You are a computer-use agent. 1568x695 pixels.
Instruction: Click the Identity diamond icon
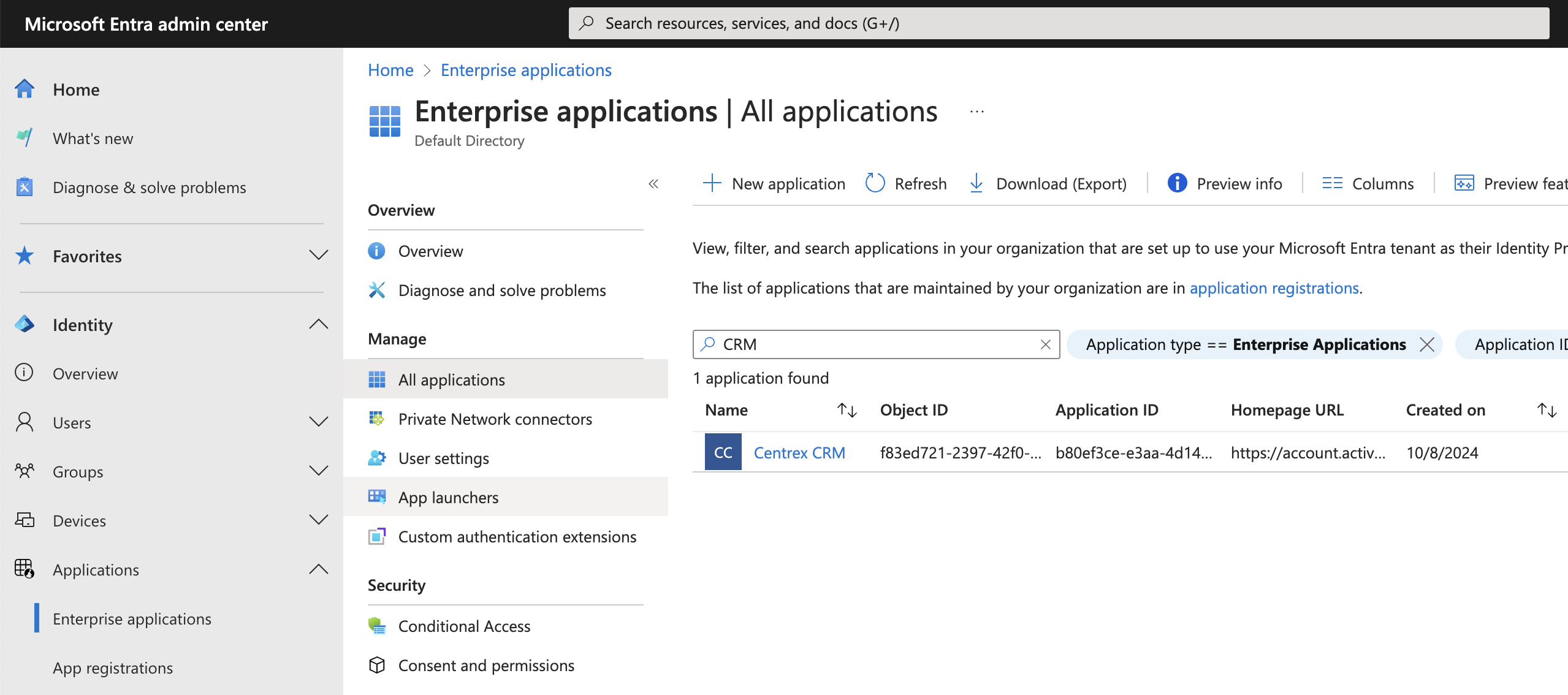coord(25,324)
